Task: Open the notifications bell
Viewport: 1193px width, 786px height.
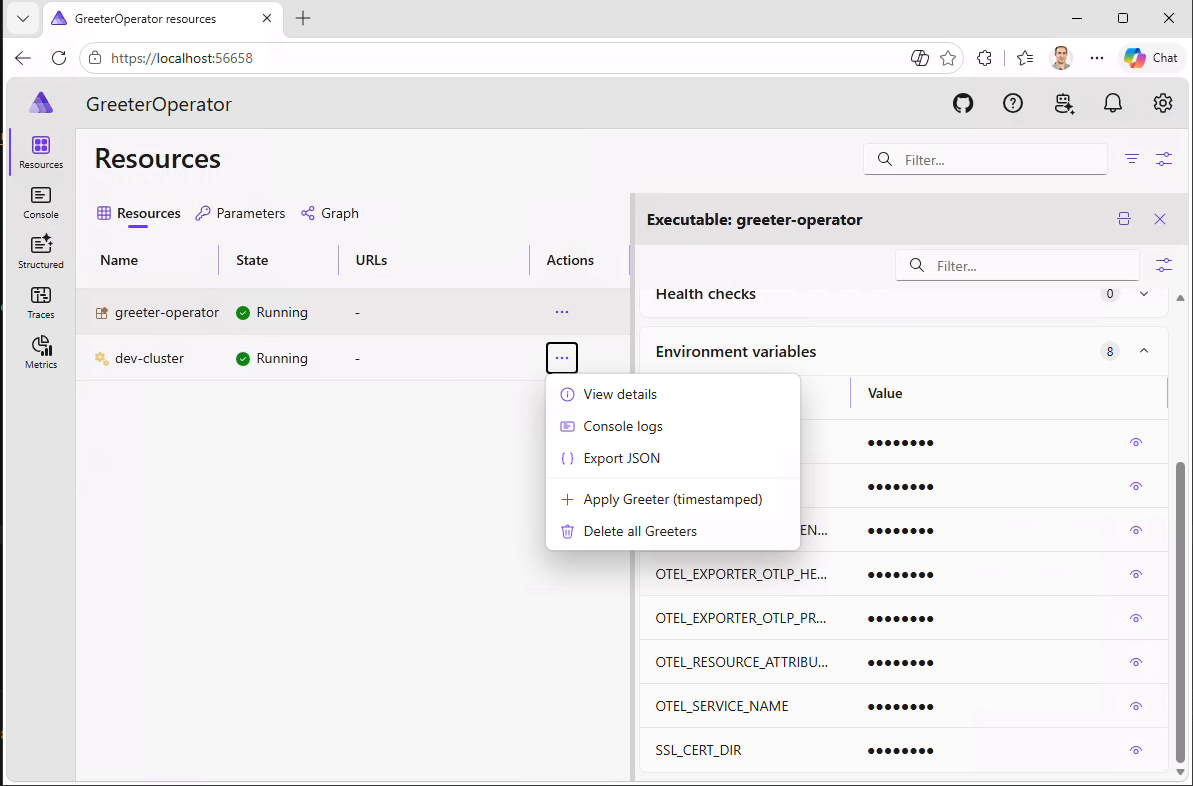Action: click(1113, 103)
